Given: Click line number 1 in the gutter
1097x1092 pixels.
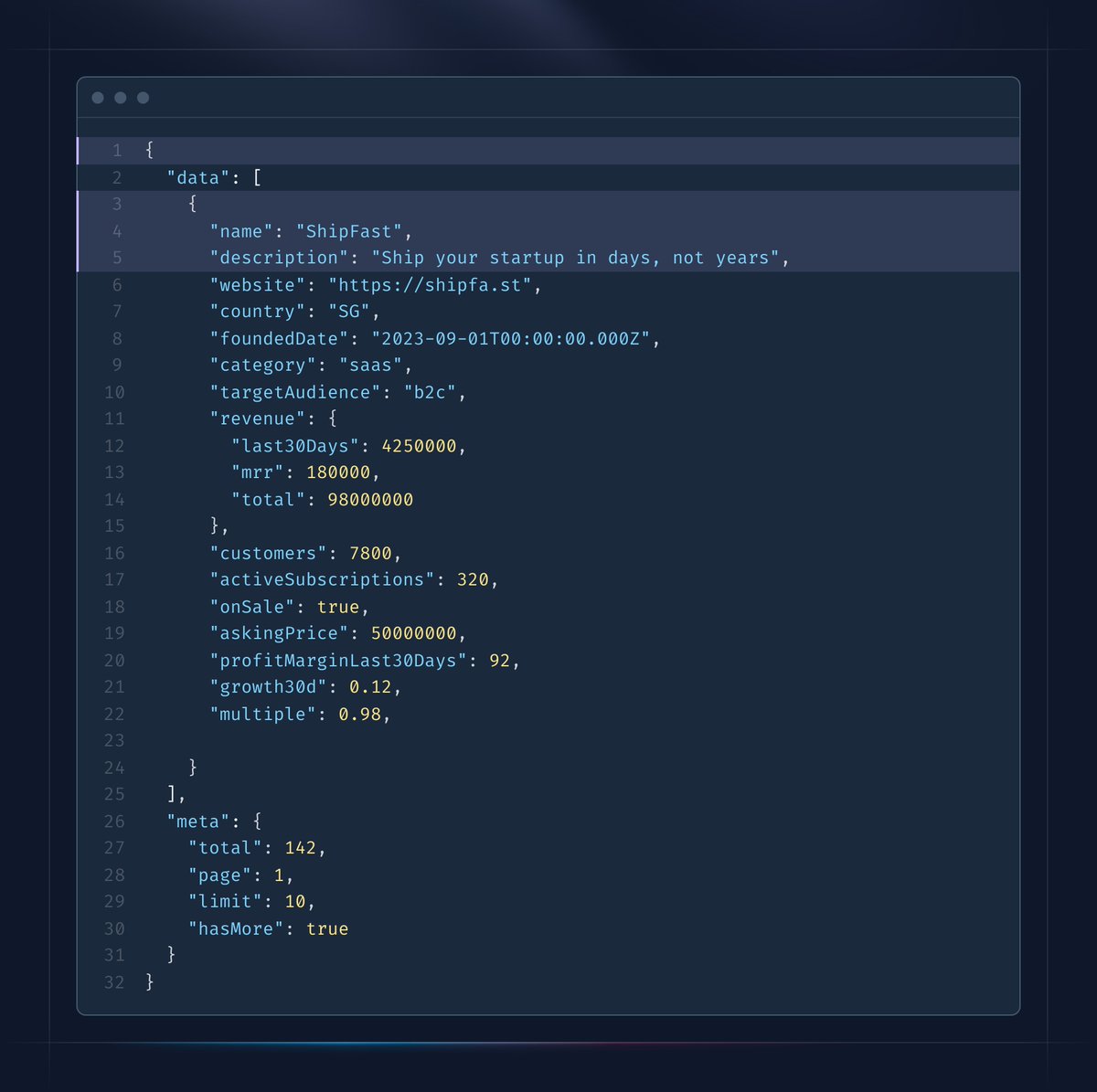Looking at the screenshot, I should click(117, 151).
